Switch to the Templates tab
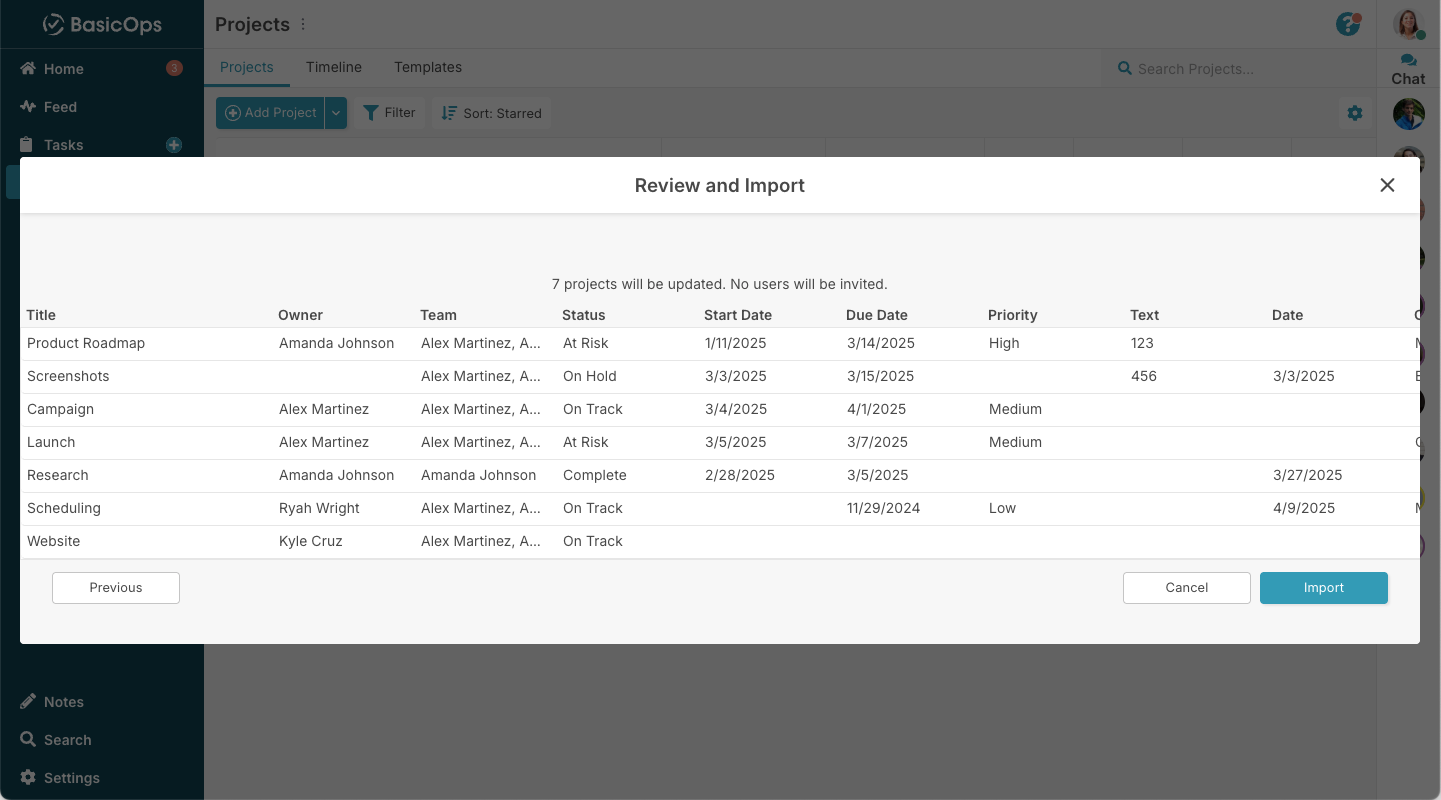 (x=428, y=67)
